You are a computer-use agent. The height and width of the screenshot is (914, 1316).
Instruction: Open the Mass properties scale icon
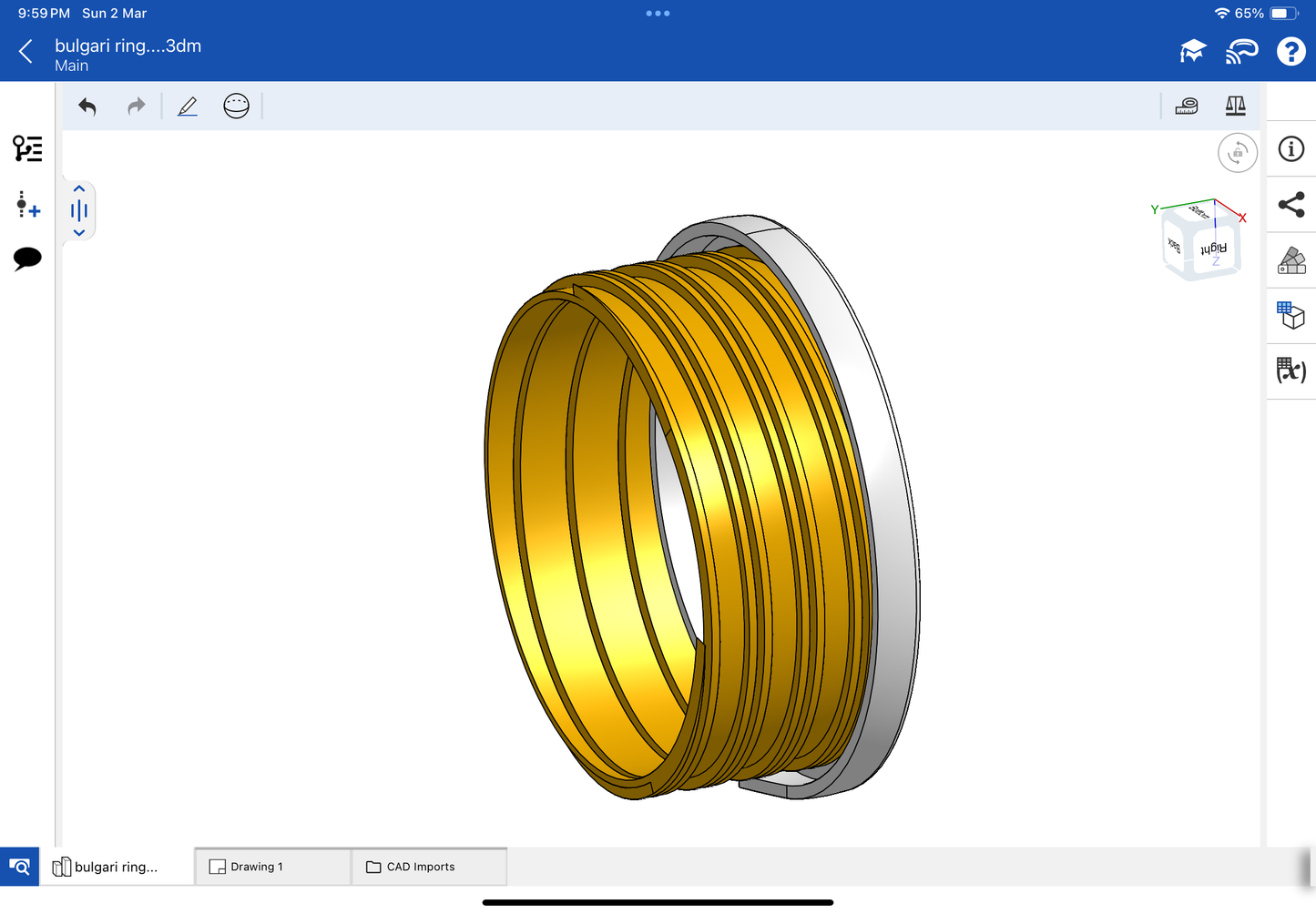coord(1235,107)
